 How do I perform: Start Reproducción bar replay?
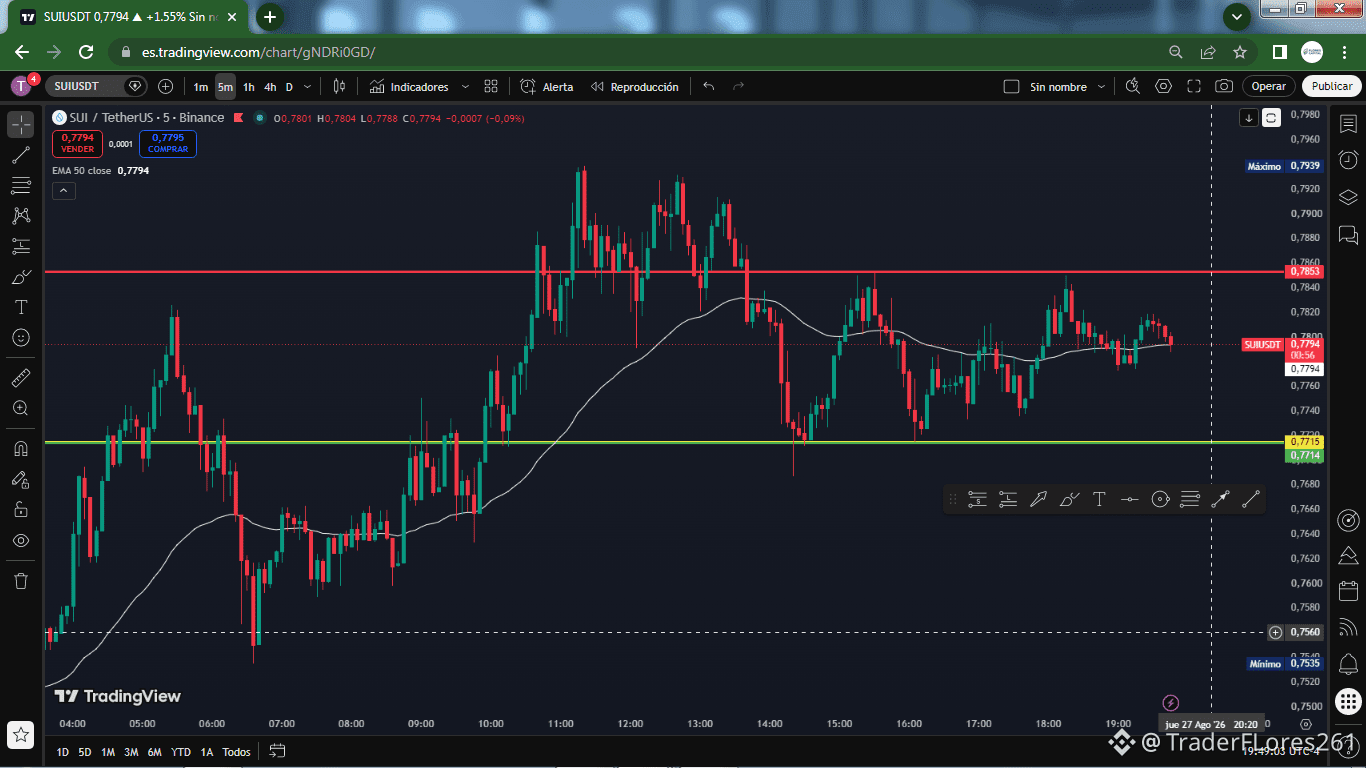tap(635, 87)
